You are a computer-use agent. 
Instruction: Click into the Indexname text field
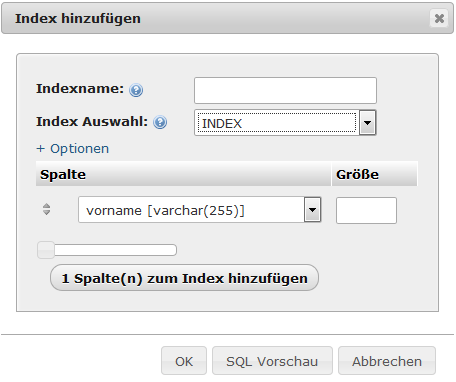(x=285, y=90)
